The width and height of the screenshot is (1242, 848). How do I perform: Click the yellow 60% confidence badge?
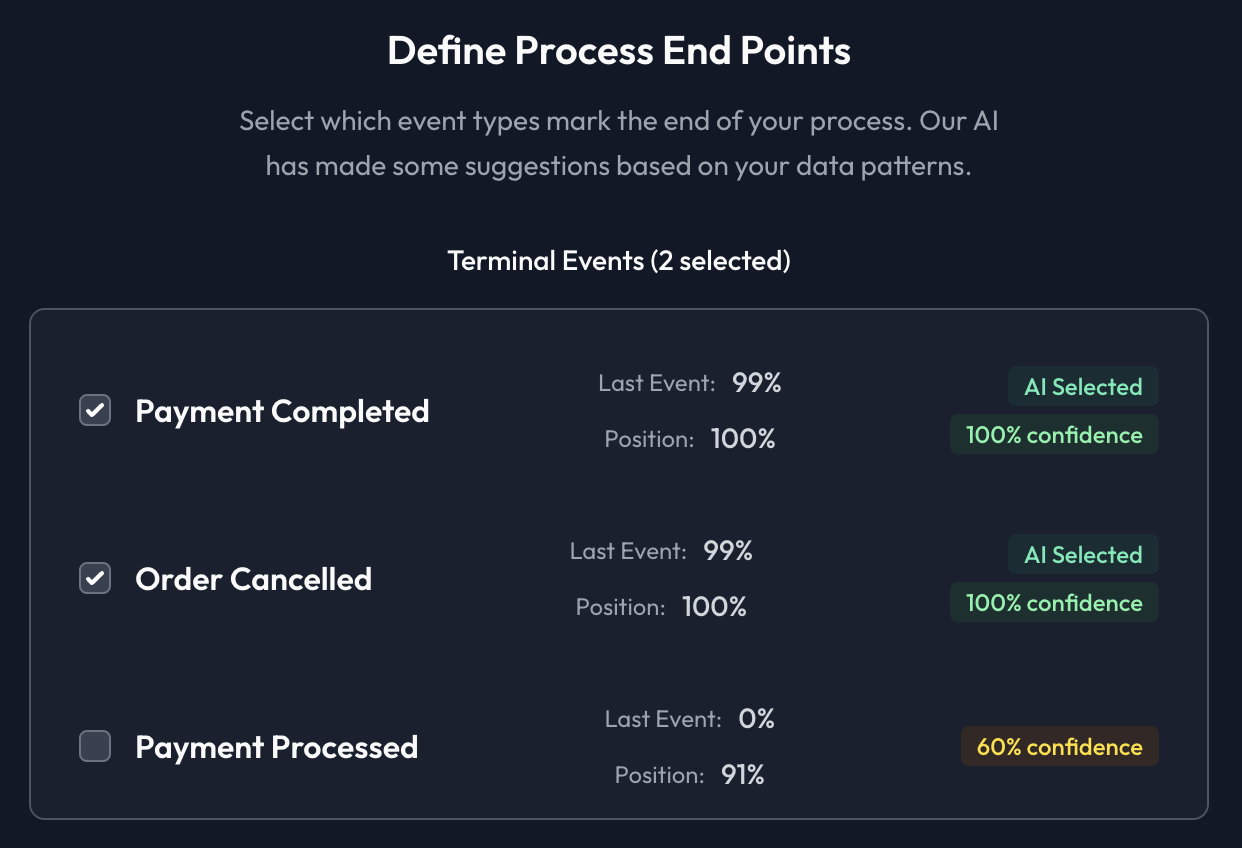pos(1059,747)
